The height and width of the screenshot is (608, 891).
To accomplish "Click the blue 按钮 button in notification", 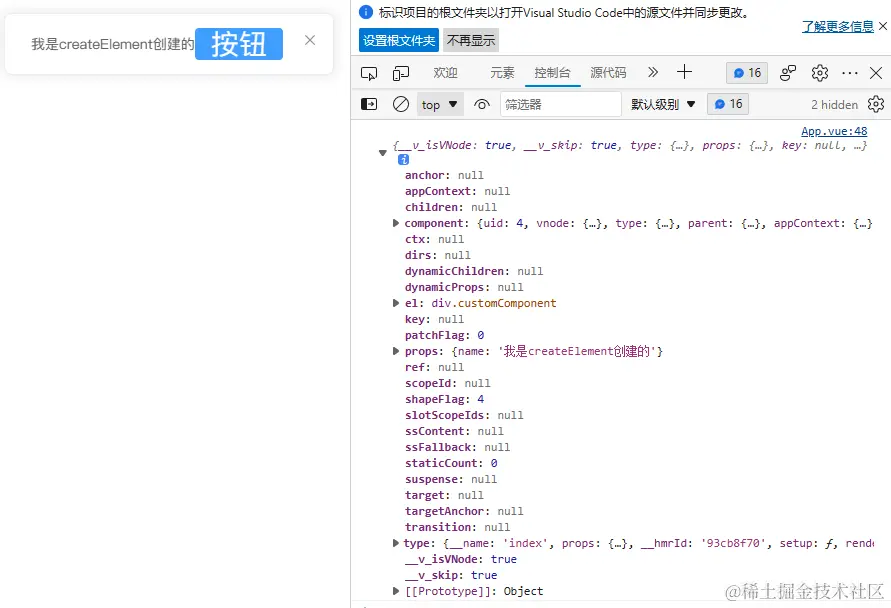I will (239, 44).
